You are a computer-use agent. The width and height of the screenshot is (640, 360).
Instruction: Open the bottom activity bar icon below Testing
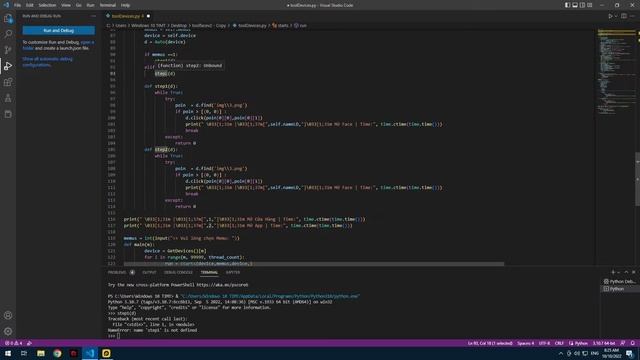coord(8,114)
